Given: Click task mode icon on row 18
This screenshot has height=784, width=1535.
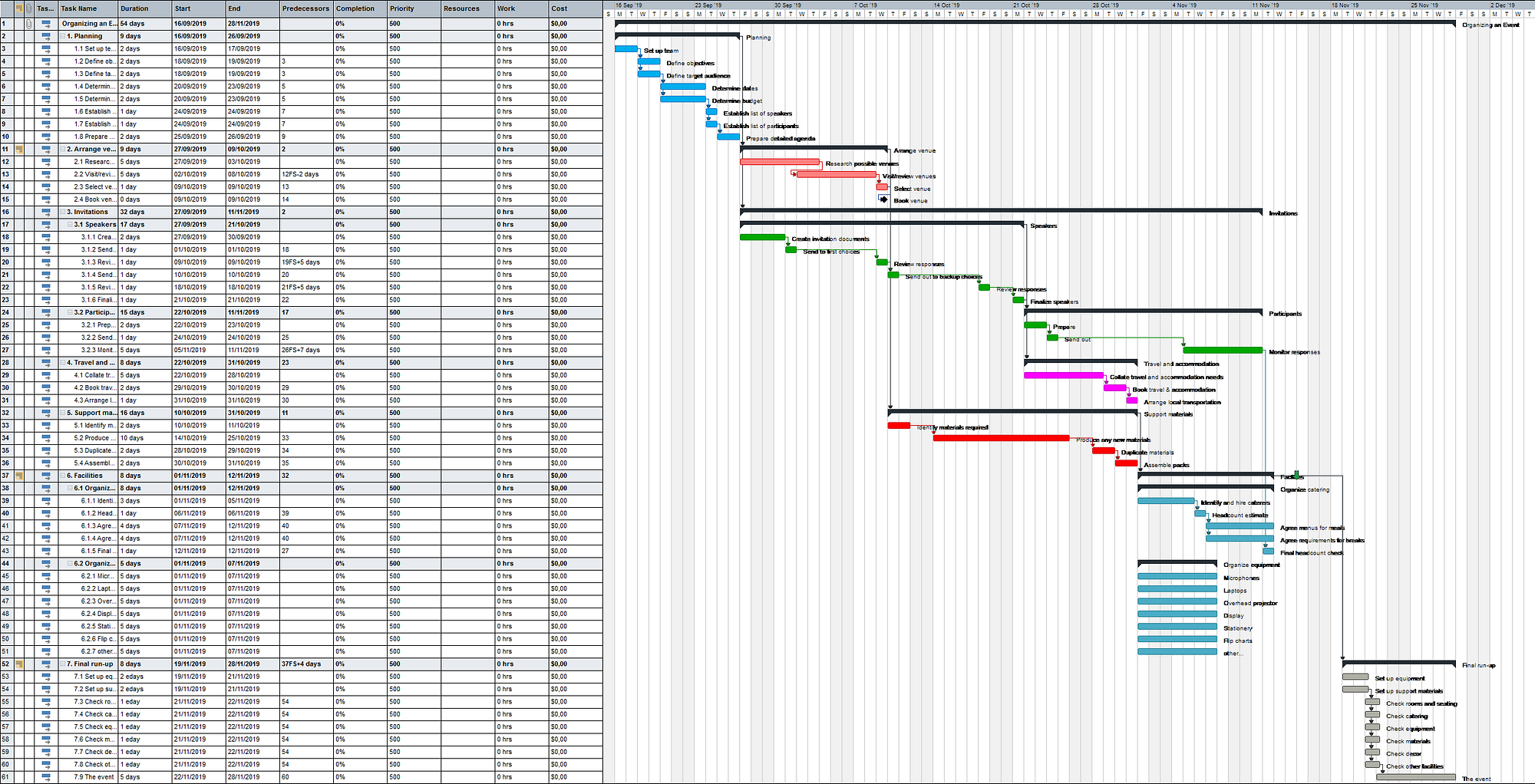Looking at the screenshot, I should (x=46, y=237).
